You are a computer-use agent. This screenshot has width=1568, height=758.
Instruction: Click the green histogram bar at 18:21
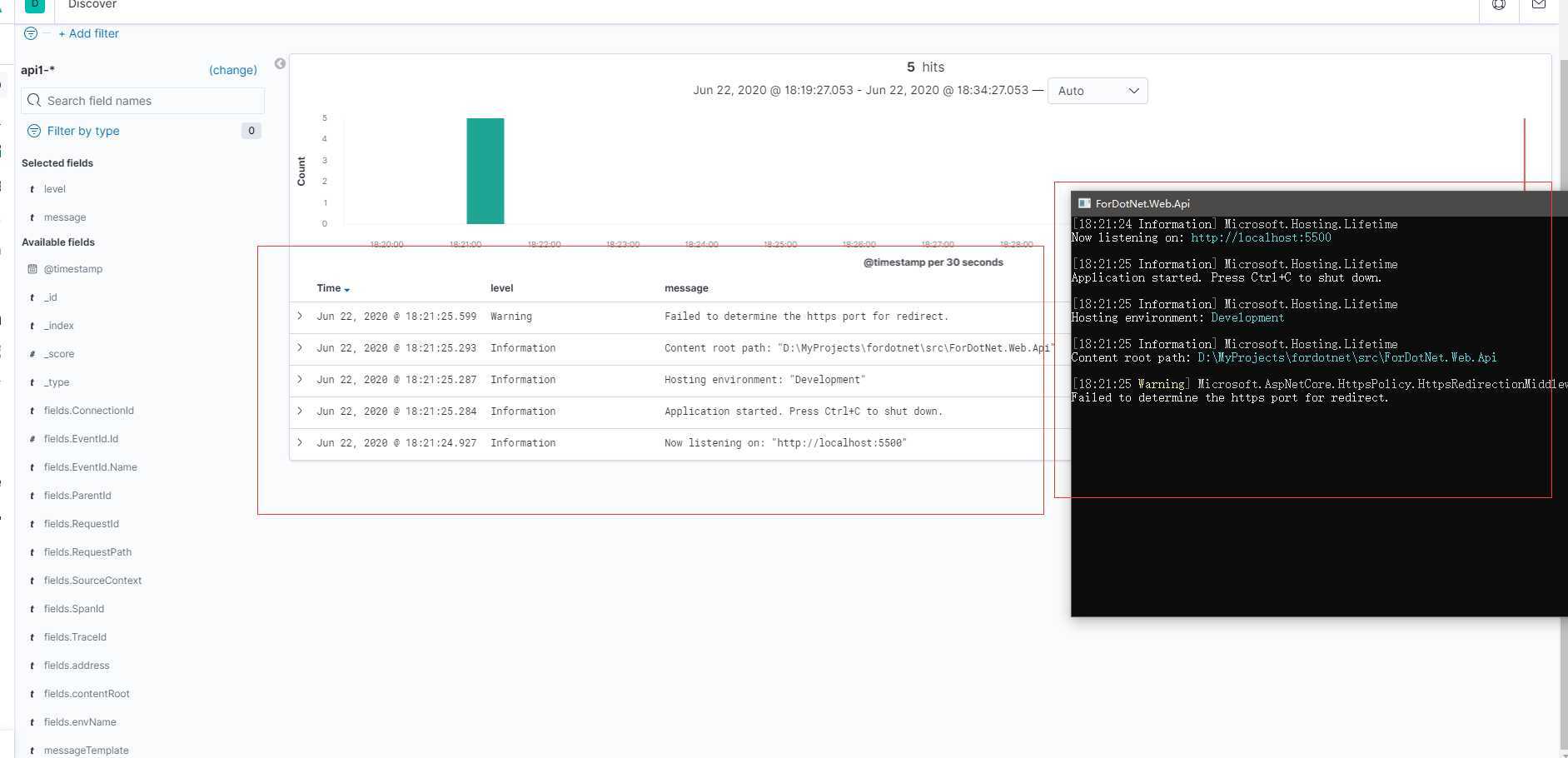[x=485, y=171]
